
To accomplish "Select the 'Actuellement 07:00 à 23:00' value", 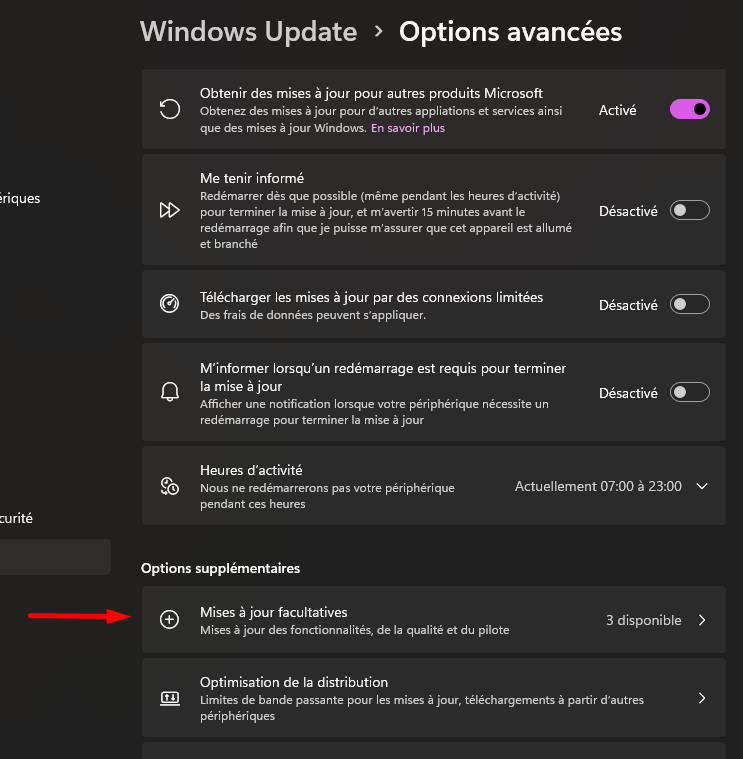I will (598, 486).
